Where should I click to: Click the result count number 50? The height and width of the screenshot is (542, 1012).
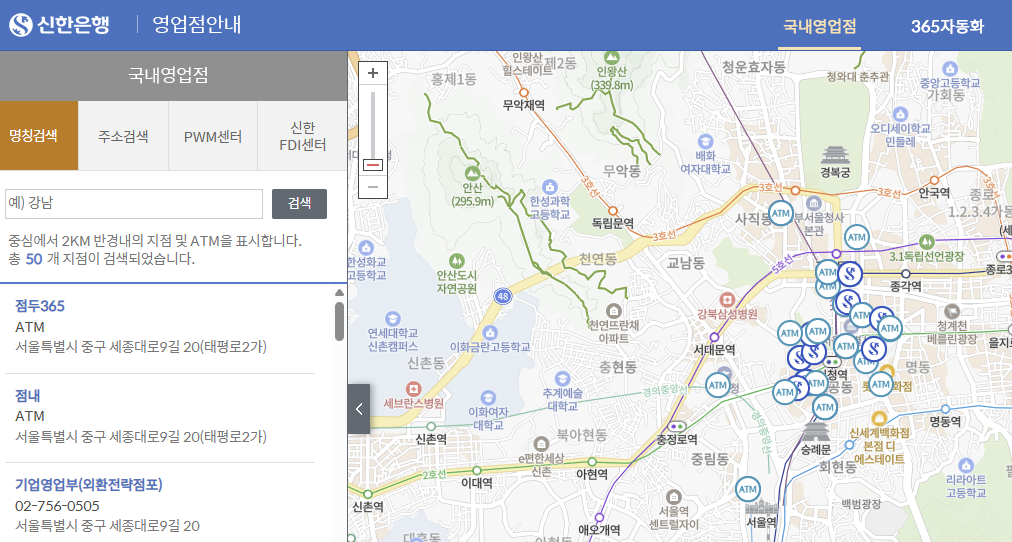tap(34, 259)
